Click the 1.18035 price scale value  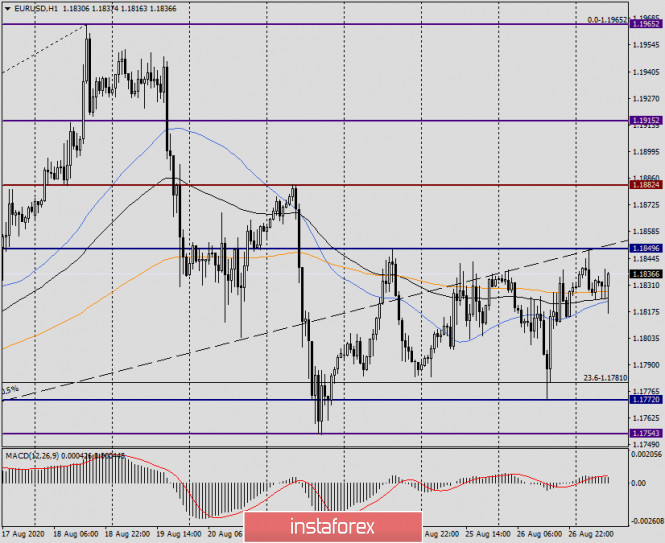(646, 339)
